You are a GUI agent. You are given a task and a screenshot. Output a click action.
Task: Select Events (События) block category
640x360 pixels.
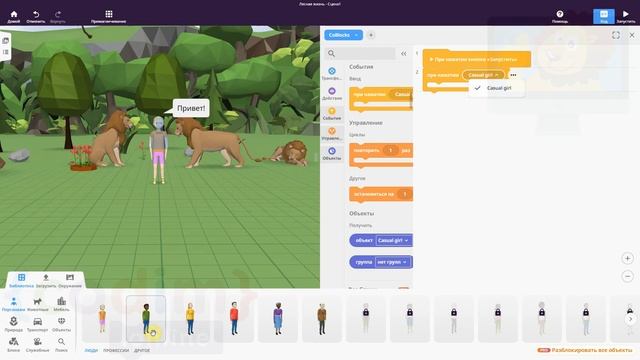click(x=332, y=113)
